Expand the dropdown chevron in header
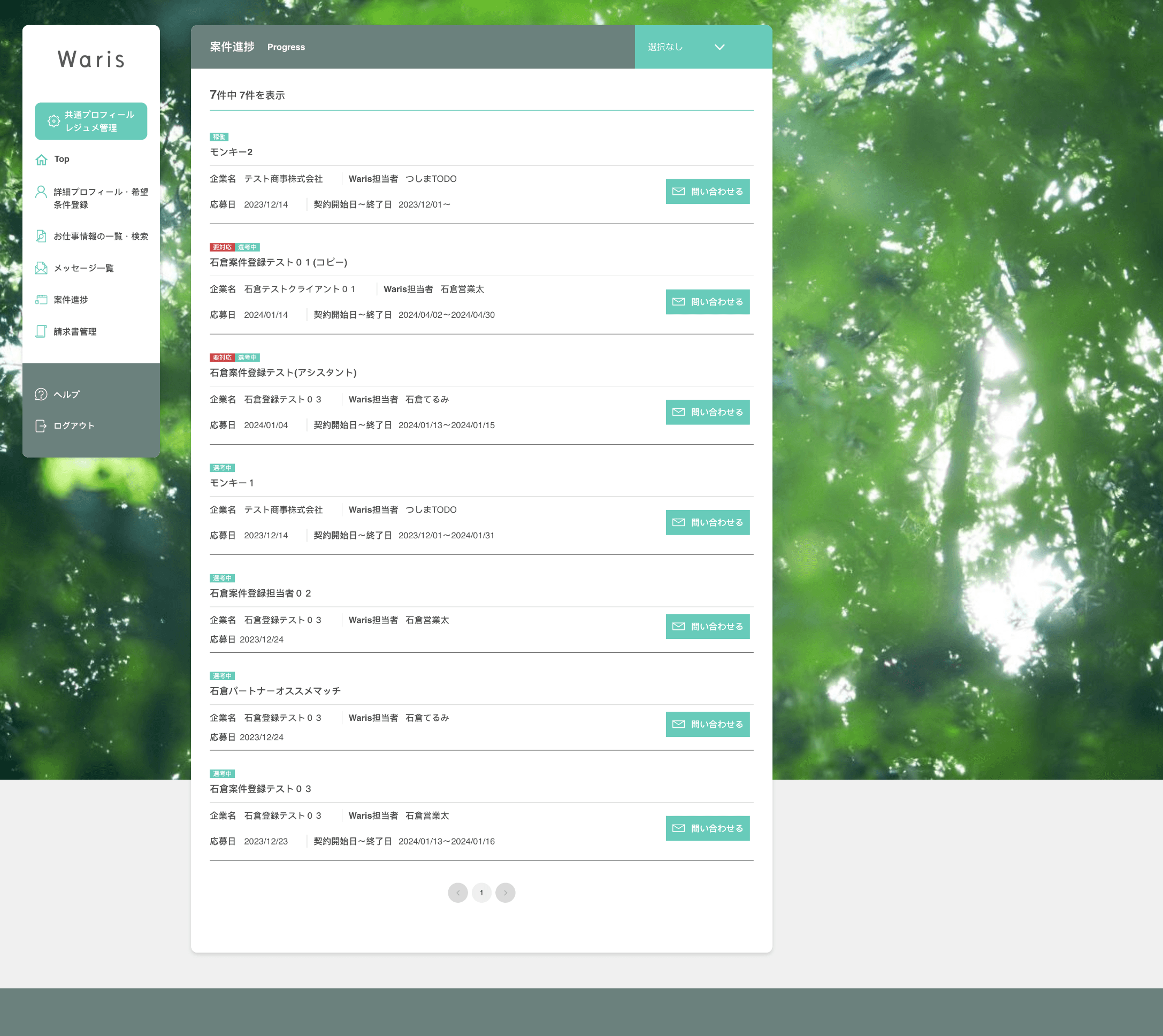The height and width of the screenshot is (1036, 1163). (x=719, y=47)
